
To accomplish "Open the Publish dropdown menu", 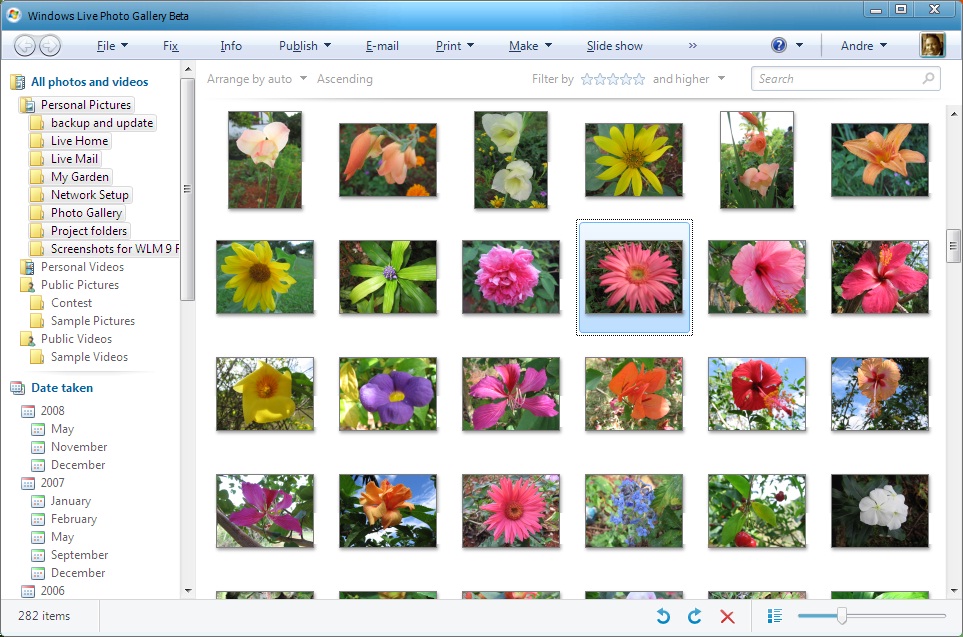I will pyautogui.click(x=305, y=45).
